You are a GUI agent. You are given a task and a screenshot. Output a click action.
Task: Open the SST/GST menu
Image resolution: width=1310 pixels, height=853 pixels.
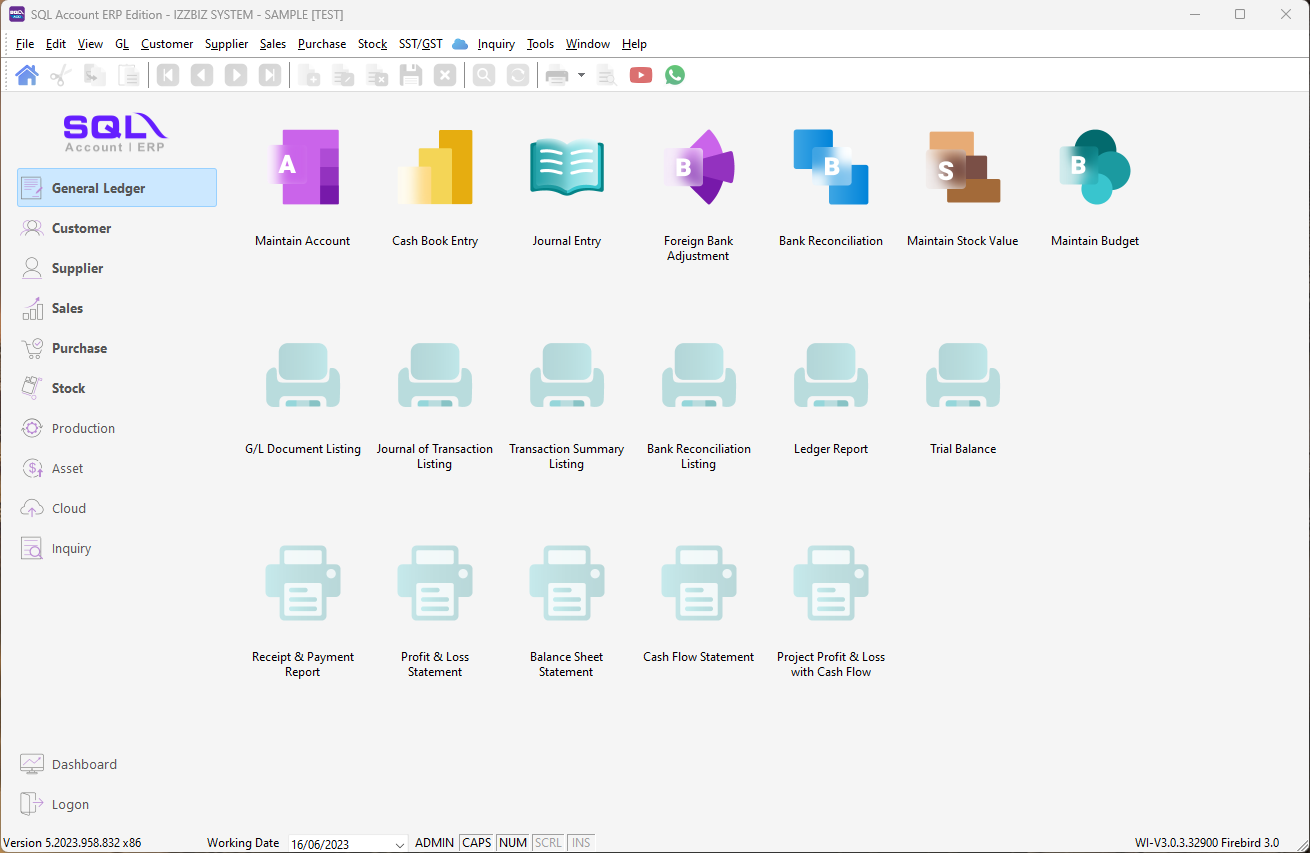click(421, 44)
